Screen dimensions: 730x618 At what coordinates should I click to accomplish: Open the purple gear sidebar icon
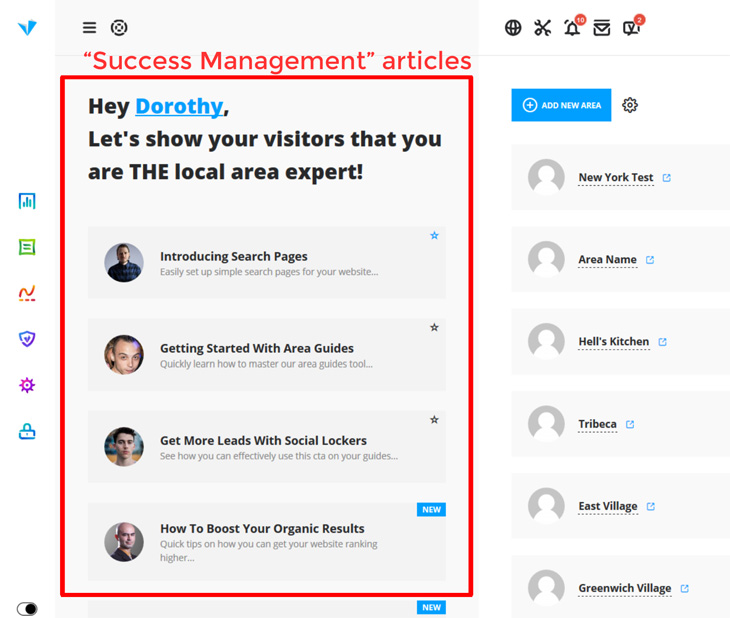click(27, 385)
